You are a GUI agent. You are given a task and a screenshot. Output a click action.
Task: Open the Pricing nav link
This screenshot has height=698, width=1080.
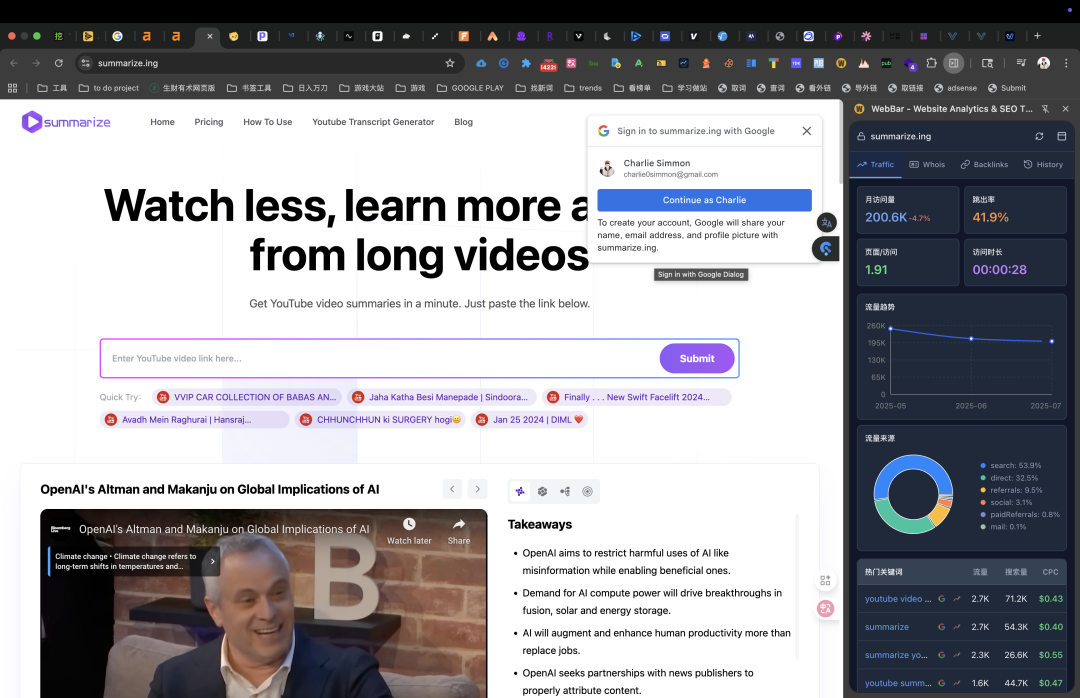tap(209, 122)
